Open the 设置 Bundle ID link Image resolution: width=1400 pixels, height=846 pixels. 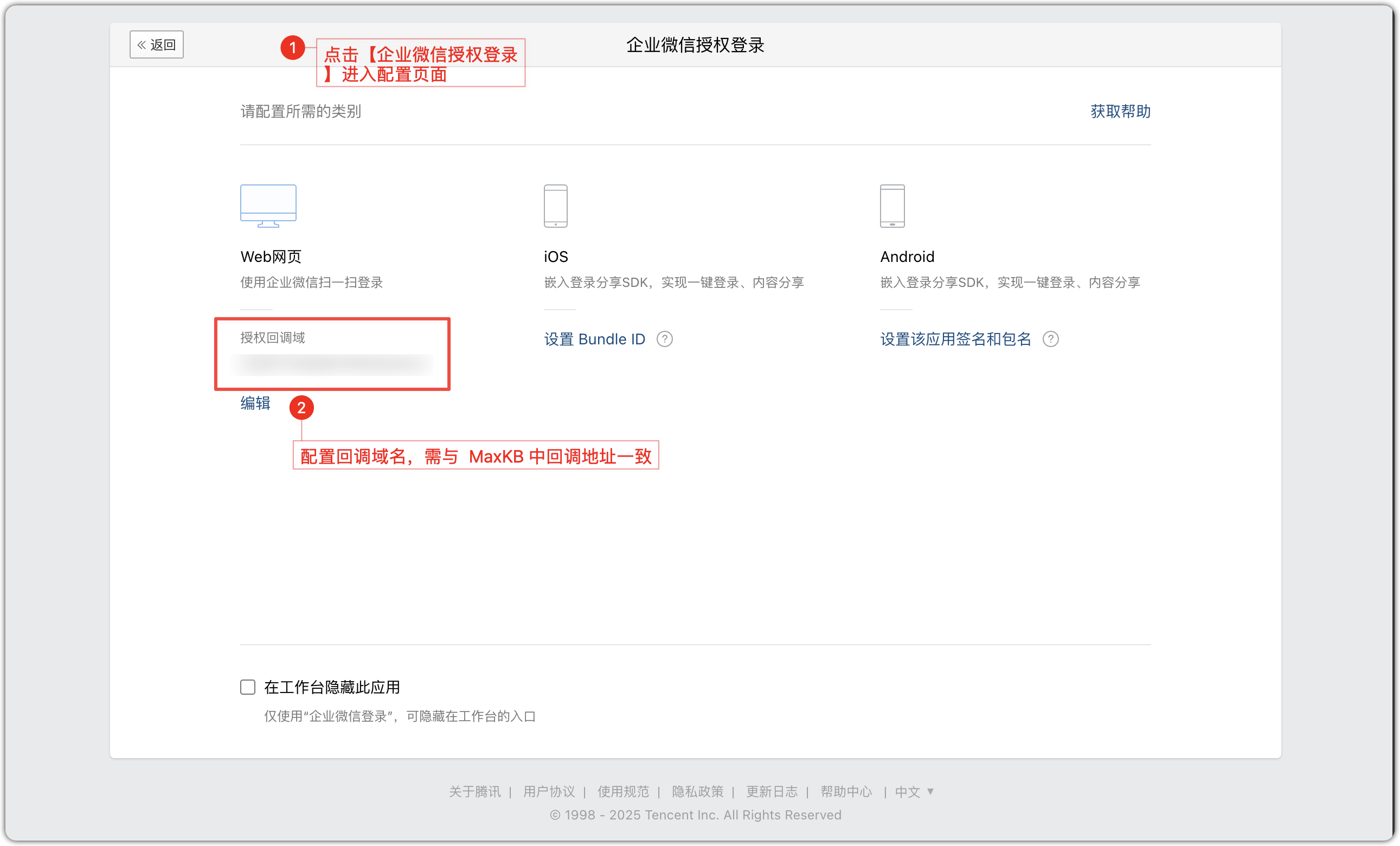click(x=594, y=339)
